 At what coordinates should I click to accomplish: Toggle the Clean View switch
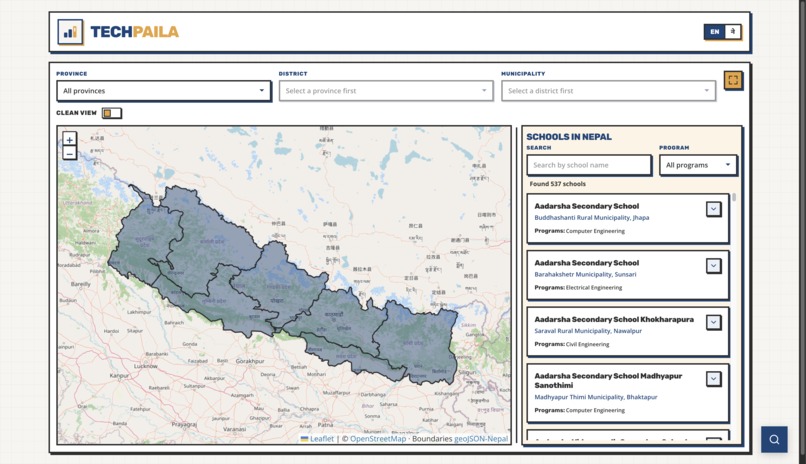click(x=112, y=113)
